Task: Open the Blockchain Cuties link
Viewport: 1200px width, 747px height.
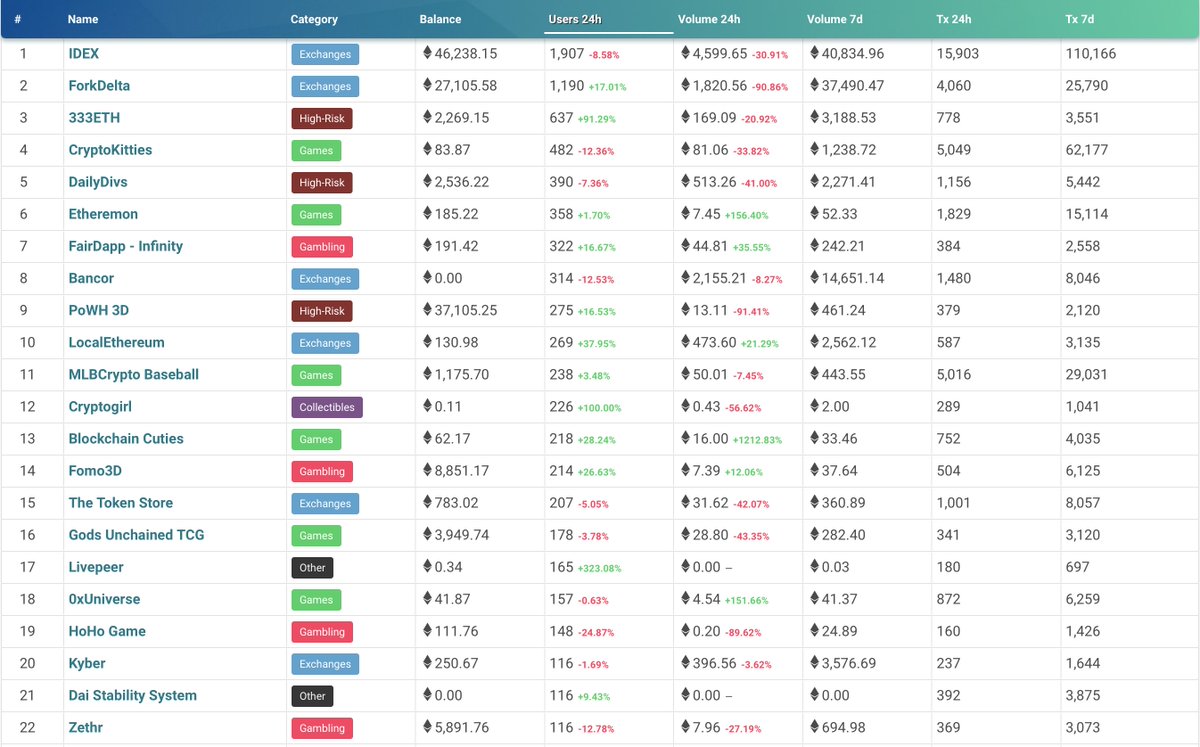Action: click(126, 438)
